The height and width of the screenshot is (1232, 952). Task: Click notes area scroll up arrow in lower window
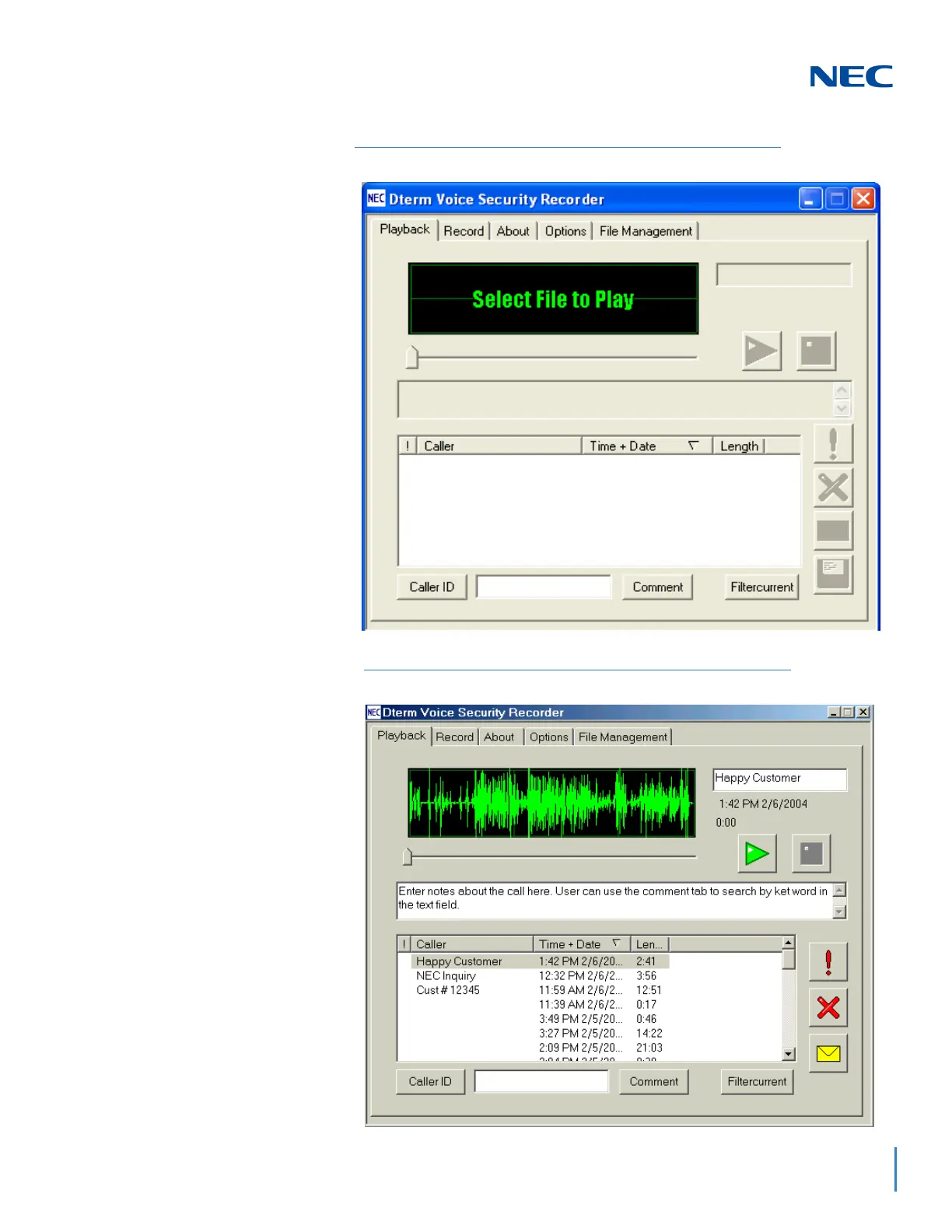pyautogui.click(x=839, y=889)
